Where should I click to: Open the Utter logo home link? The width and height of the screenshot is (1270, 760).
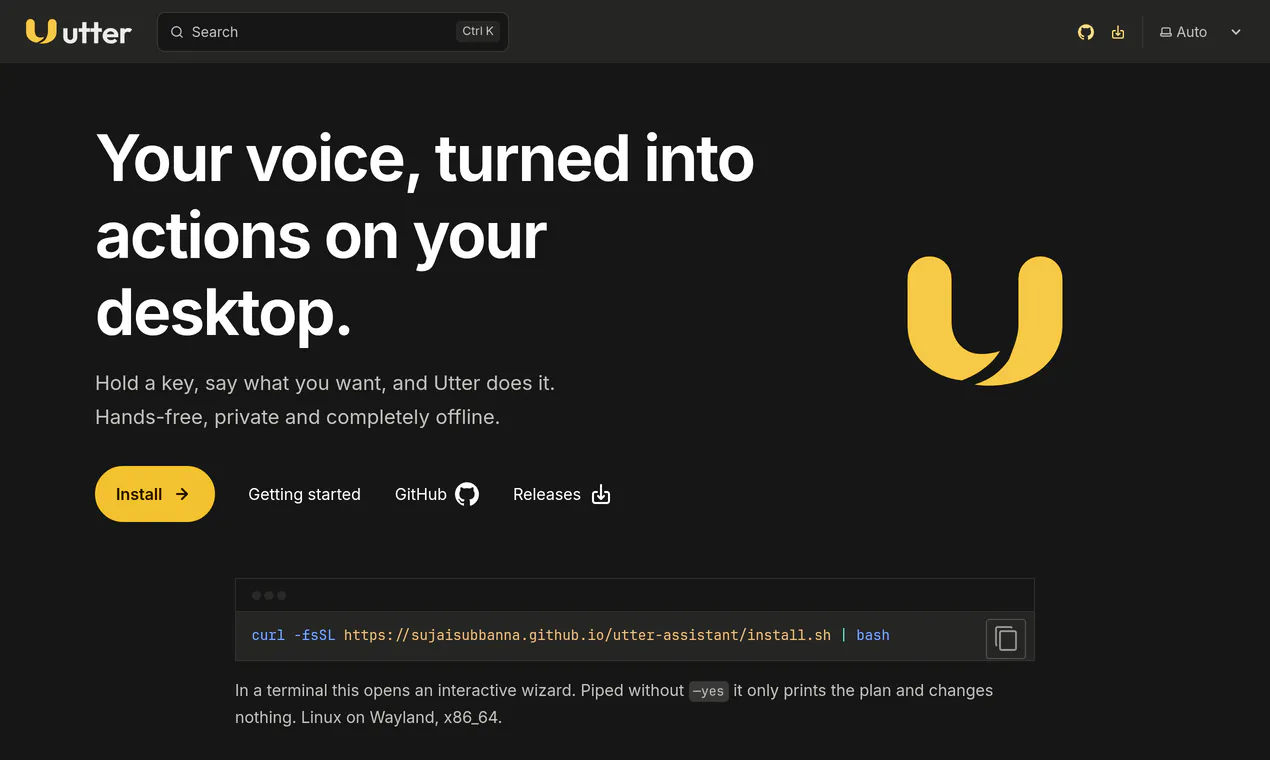78,32
